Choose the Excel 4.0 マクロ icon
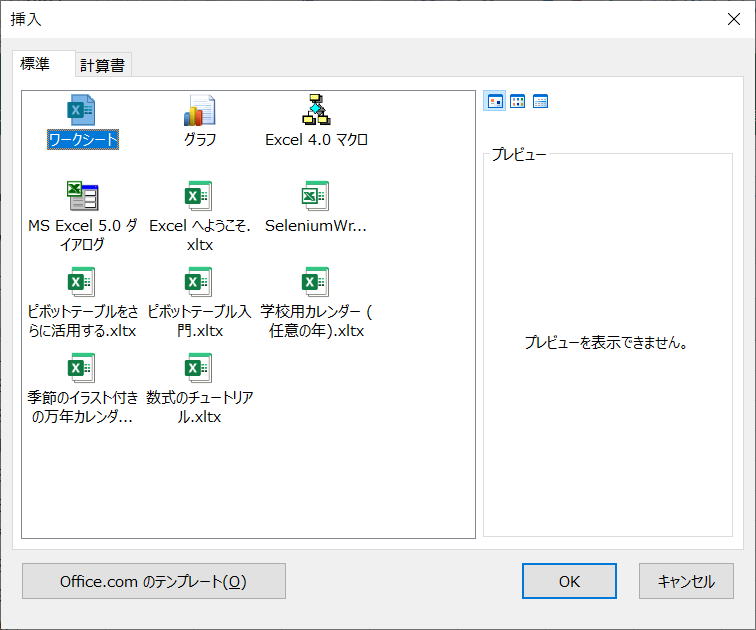 point(316,110)
